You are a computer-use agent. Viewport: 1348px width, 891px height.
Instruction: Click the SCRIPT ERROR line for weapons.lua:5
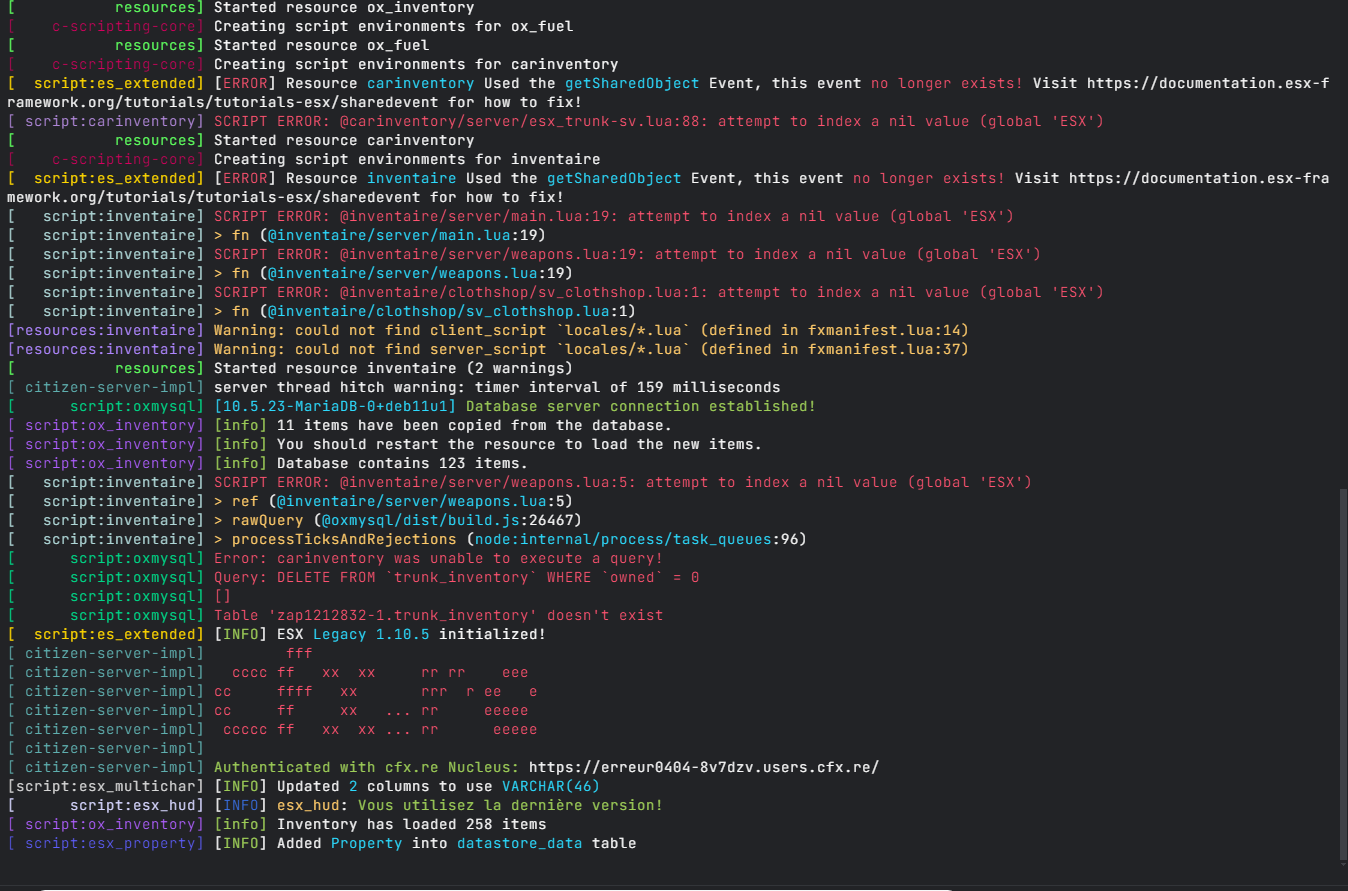tap(623, 482)
